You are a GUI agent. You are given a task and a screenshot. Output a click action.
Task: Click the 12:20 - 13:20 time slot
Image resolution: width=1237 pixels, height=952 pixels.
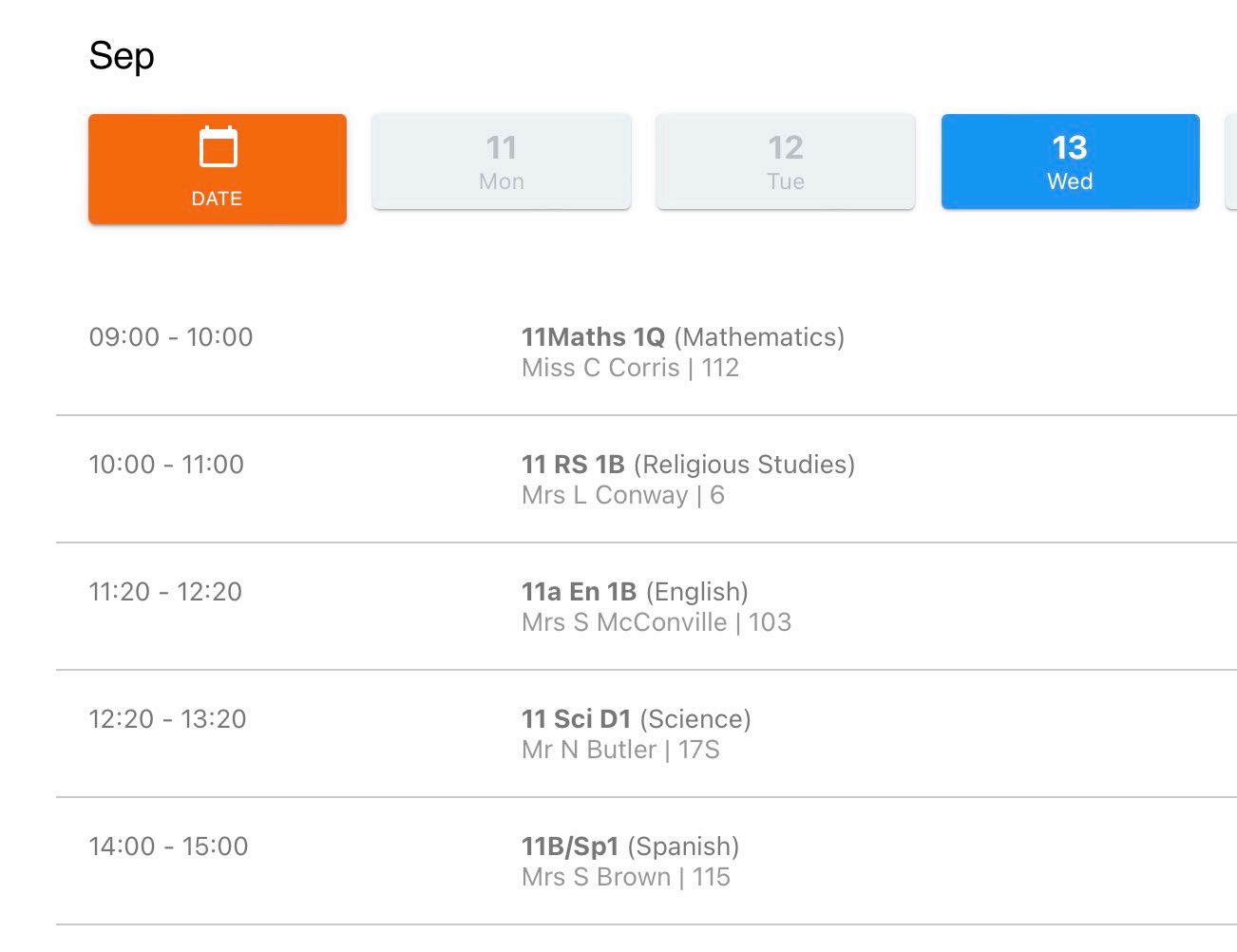[167, 719]
